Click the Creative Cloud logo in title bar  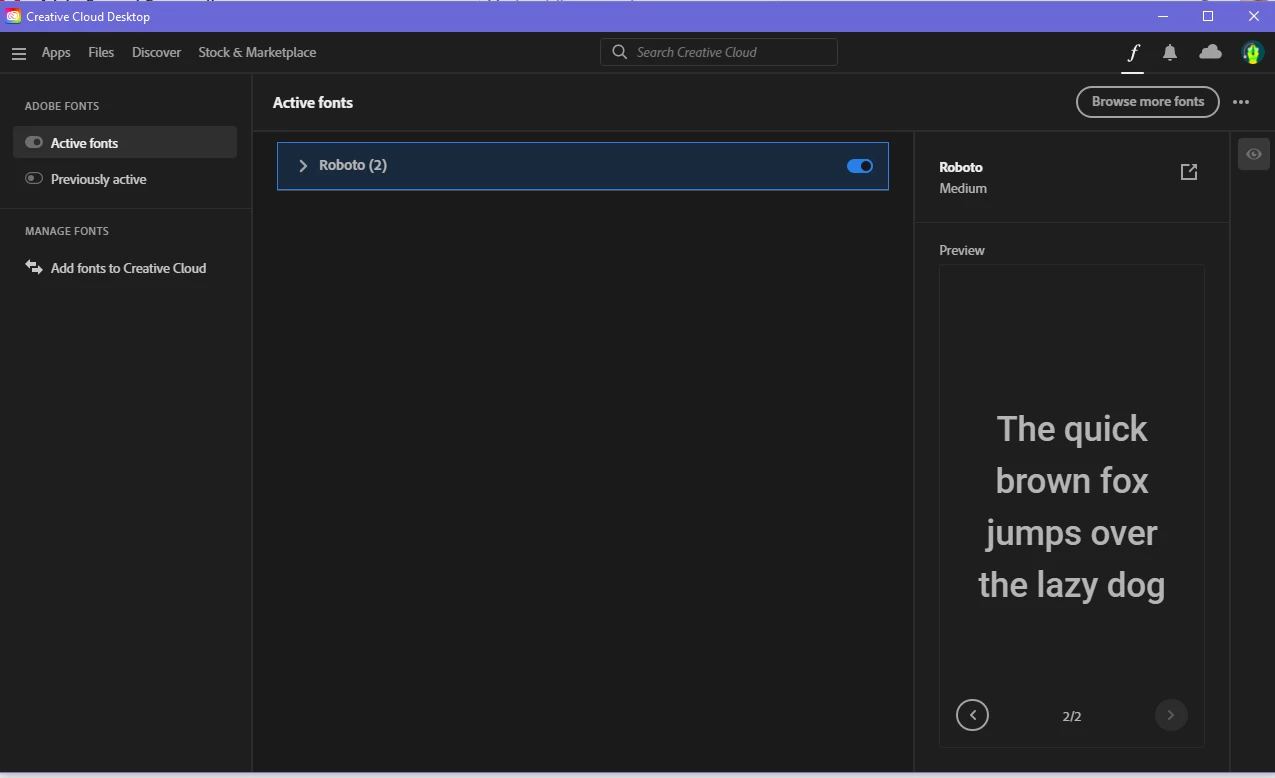pos(13,16)
